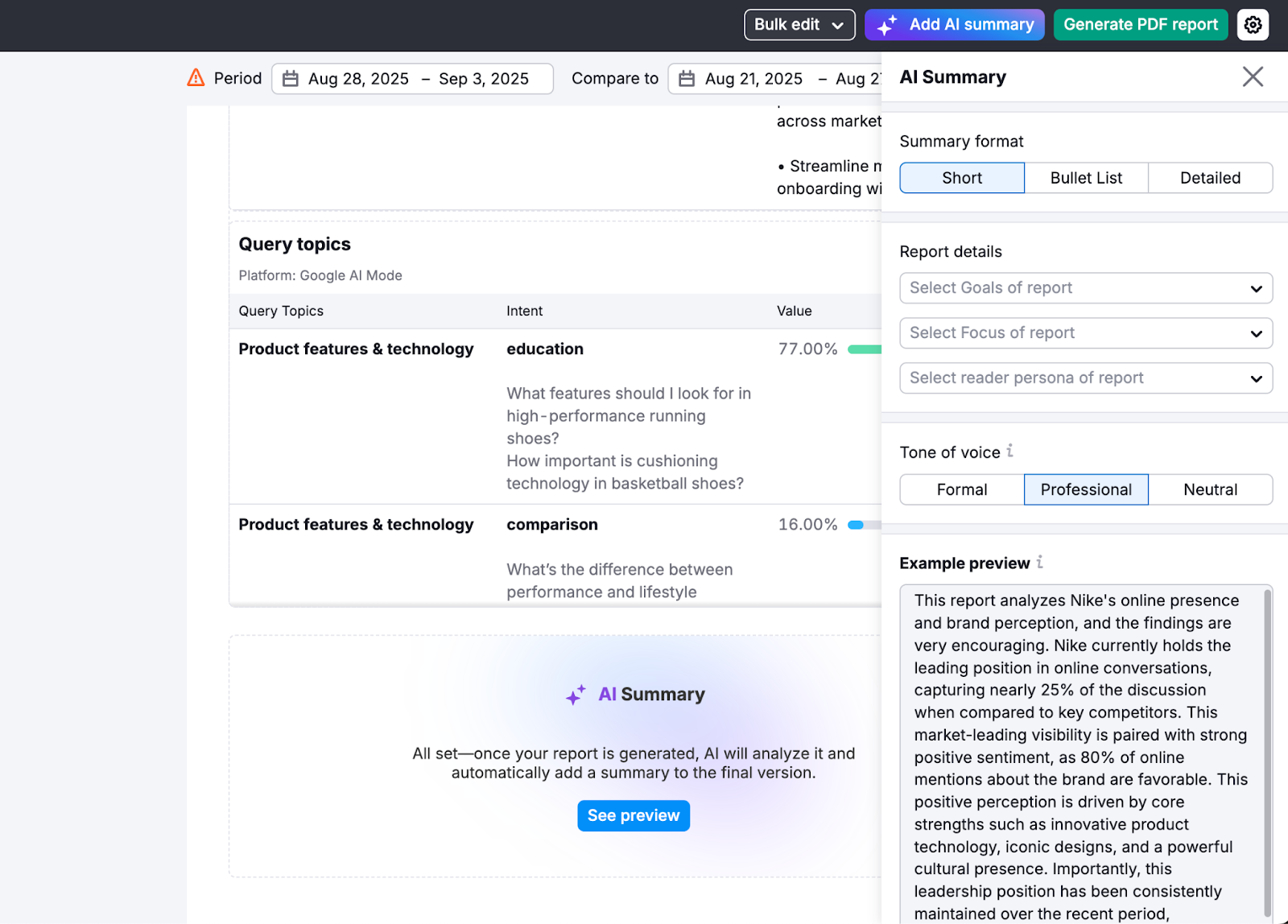Select Bullet List summary format
The height and width of the screenshot is (924, 1288).
pyautogui.click(x=1086, y=178)
